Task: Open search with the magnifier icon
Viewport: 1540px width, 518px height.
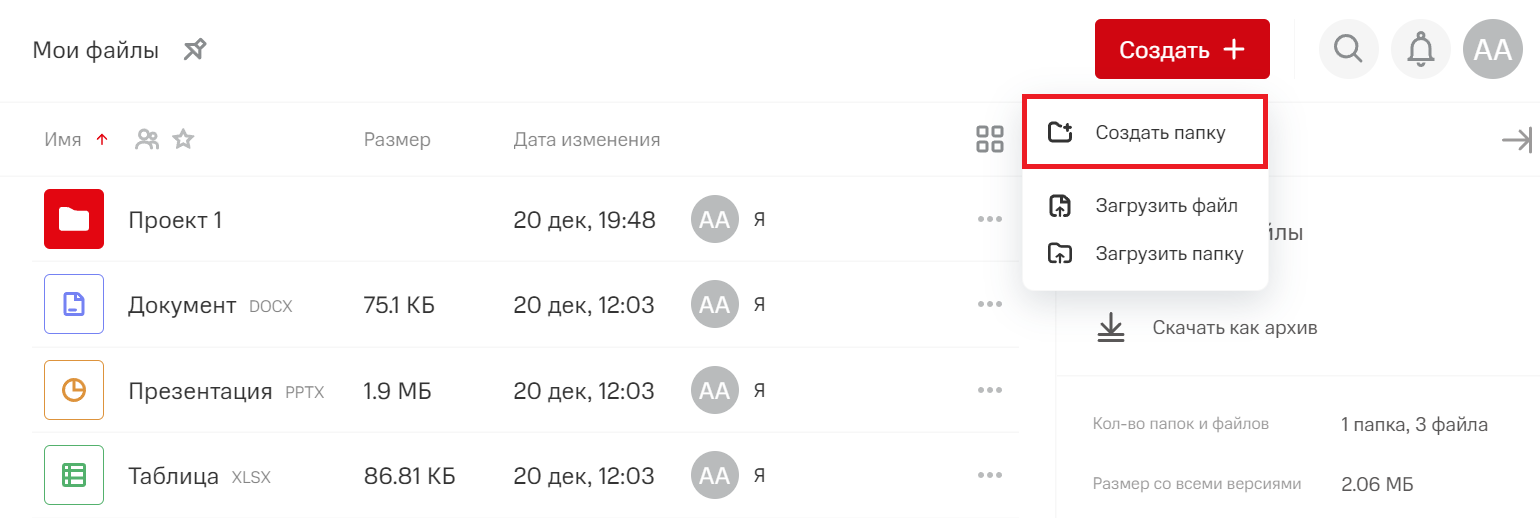Action: [x=1349, y=49]
